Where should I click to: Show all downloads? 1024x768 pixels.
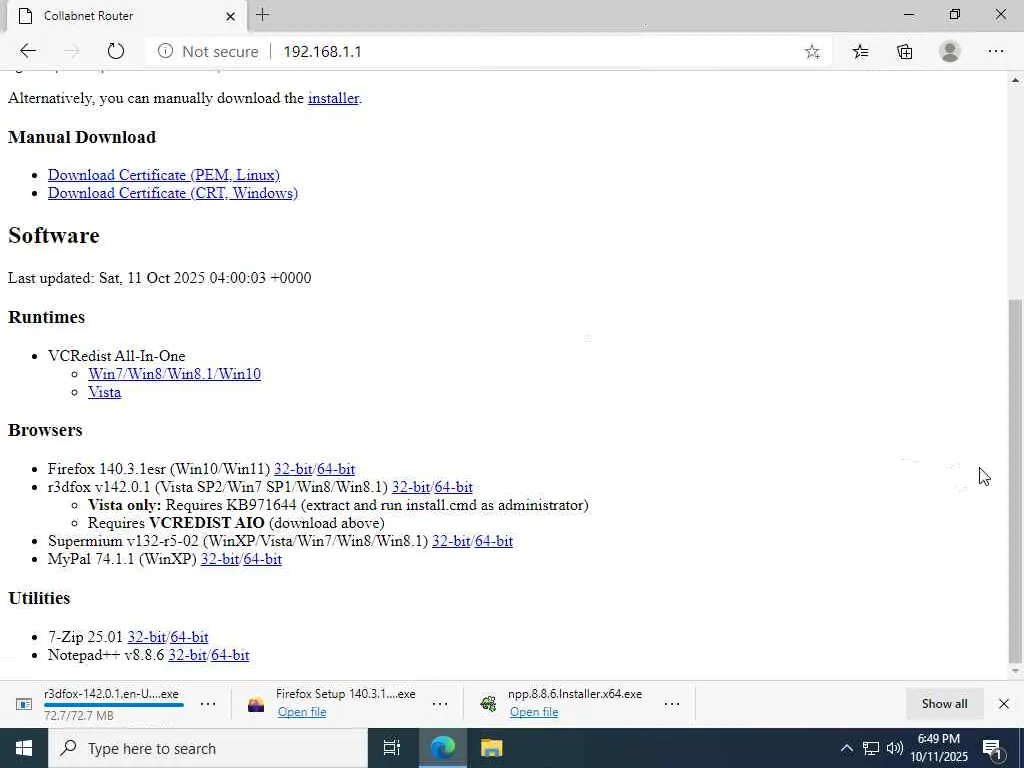point(944,704)
